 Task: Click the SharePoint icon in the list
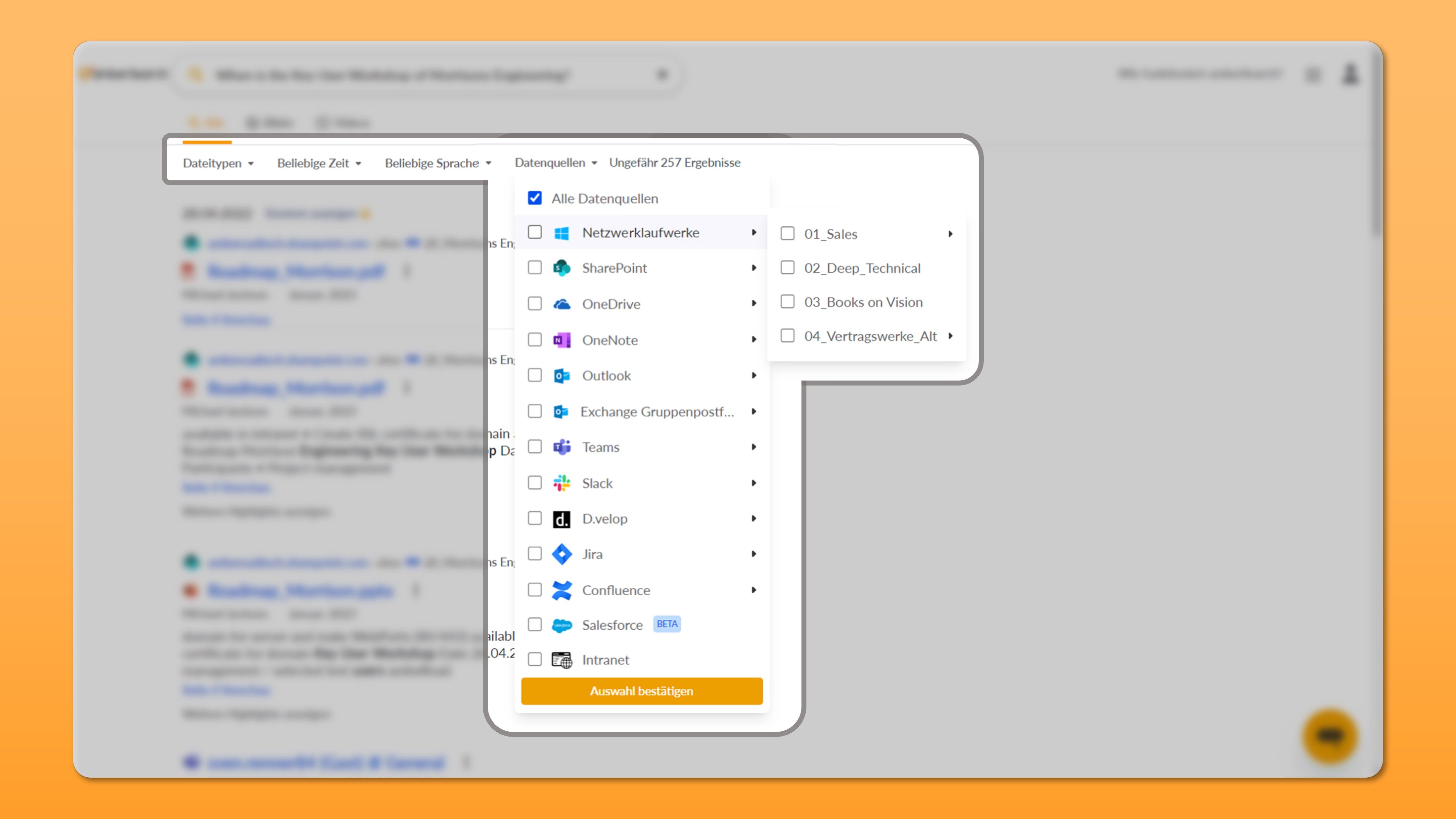[x=561, y=268]
